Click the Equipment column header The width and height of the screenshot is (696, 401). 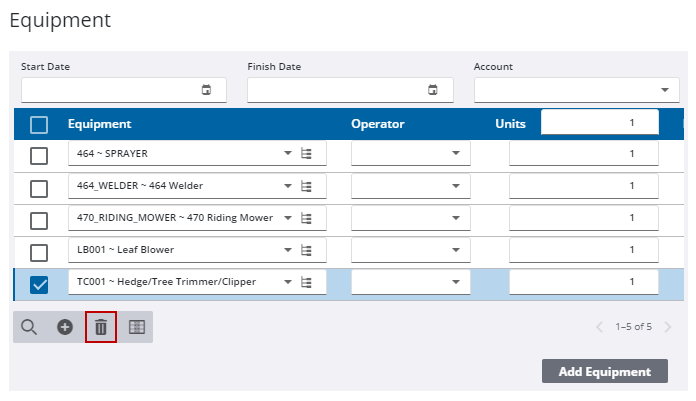[x=100, y=125]
